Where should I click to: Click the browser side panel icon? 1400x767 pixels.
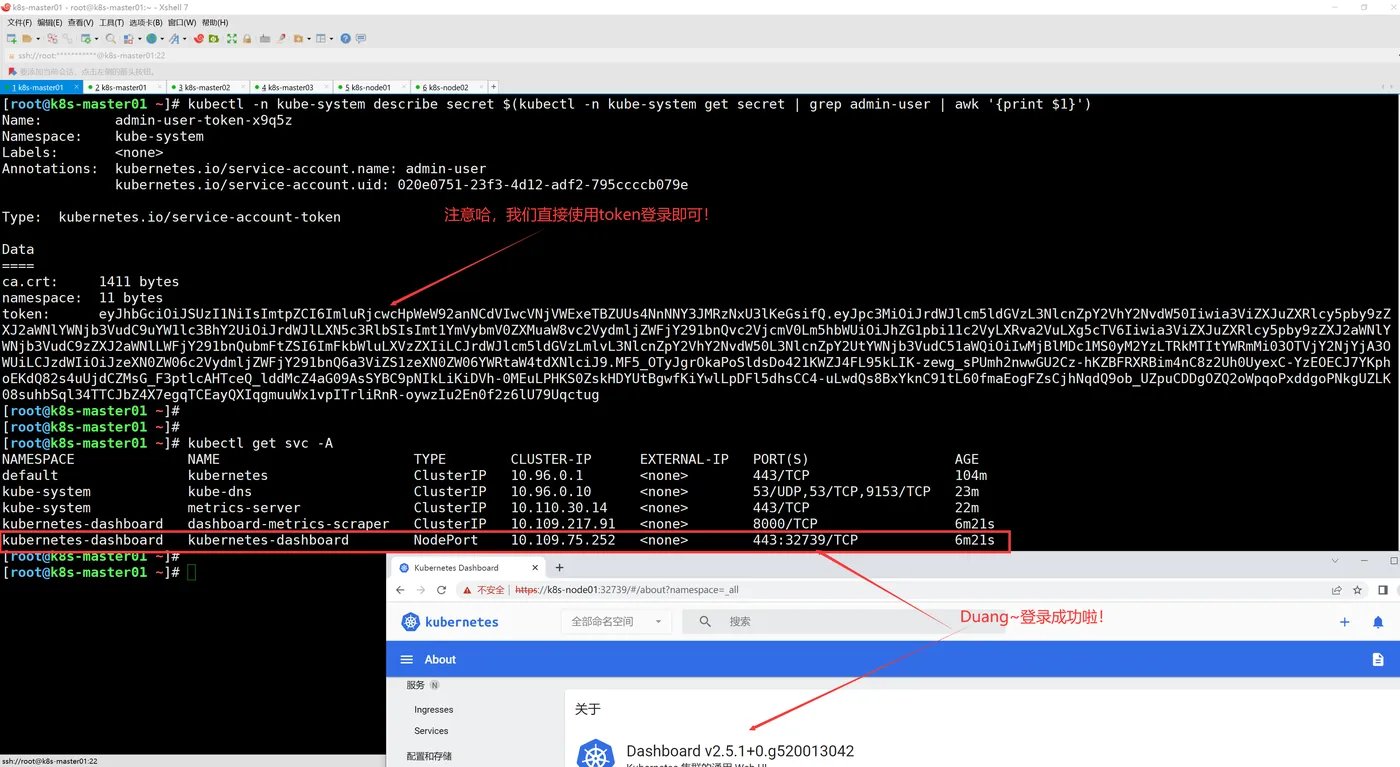pyautogui.click(x=1383, y=590)
